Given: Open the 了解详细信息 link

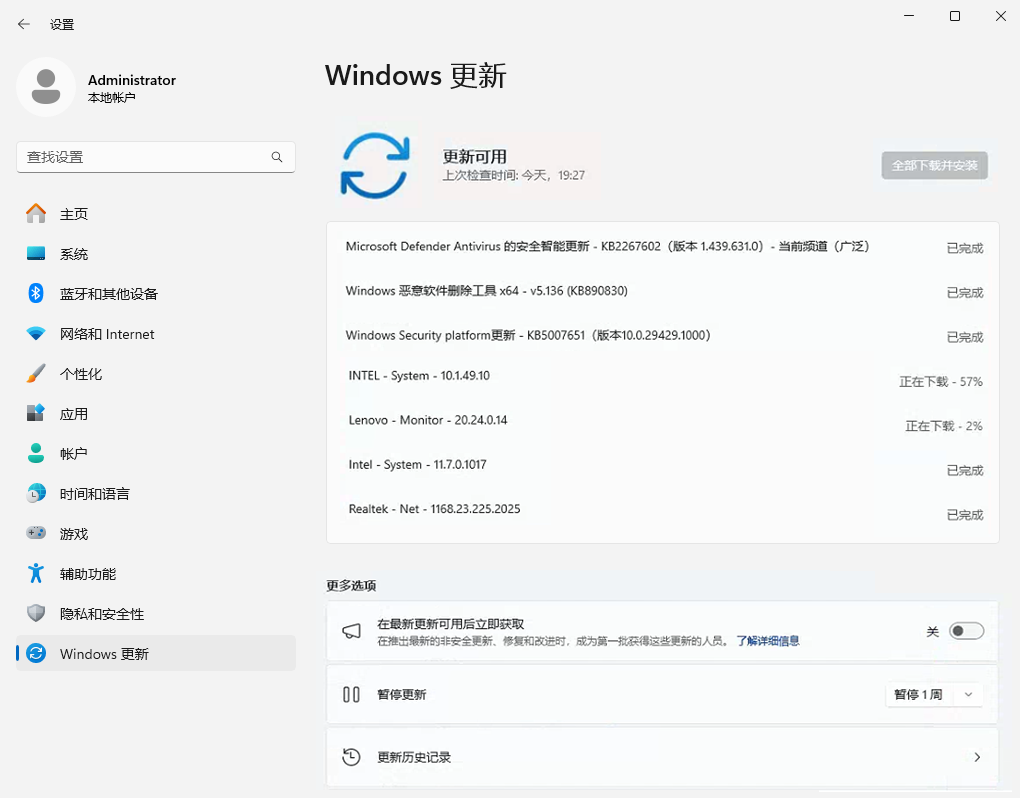Looking at the screenshot, I should click(x=766, y=641).
